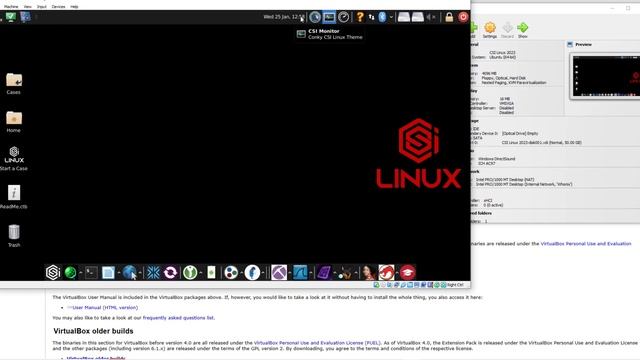
Task: Expand the arrow right of the blue document dock icon
Action: pyautogui.click(x=119, y=273)
